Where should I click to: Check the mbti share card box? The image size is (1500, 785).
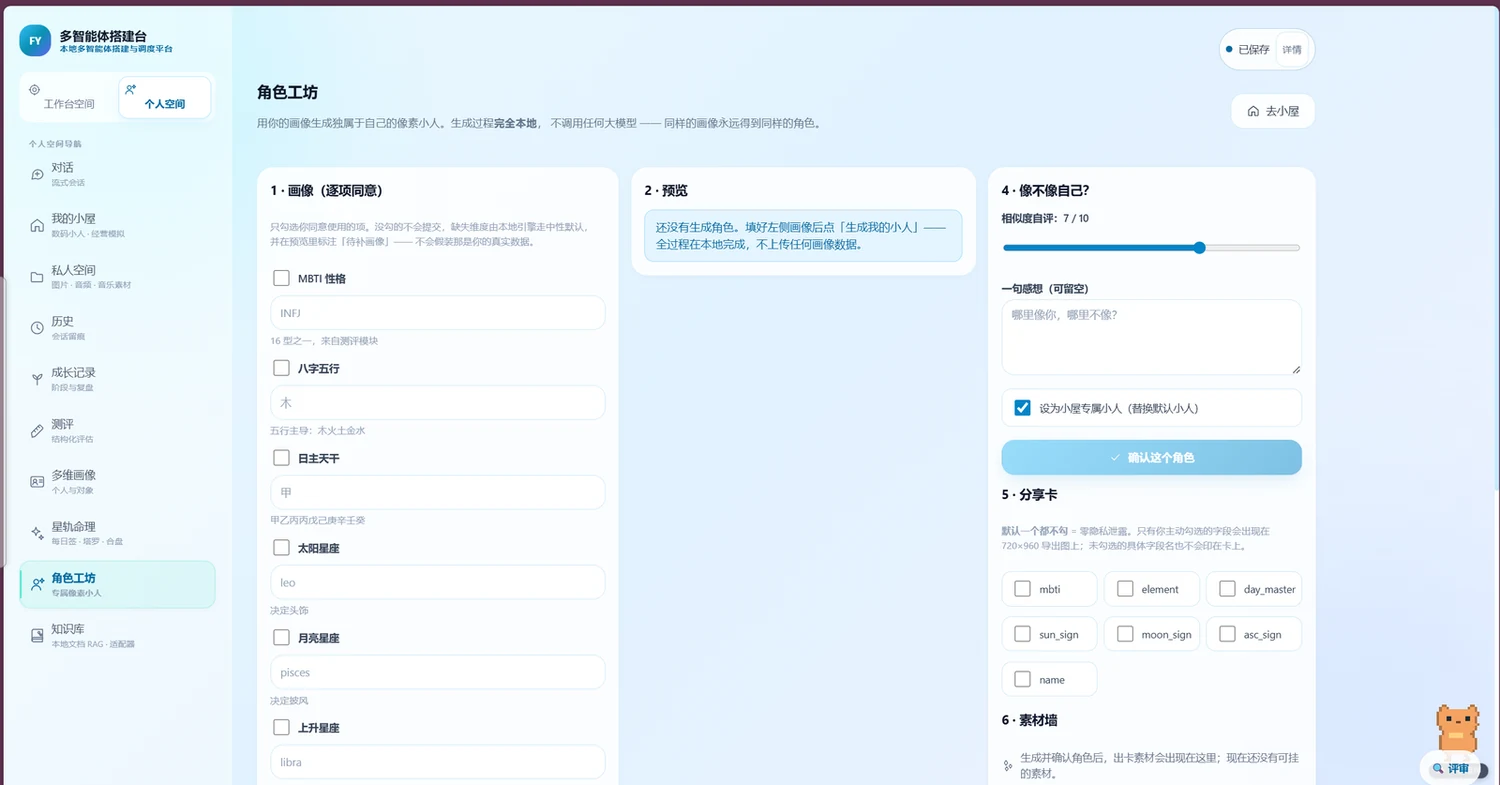(1022, 589)
